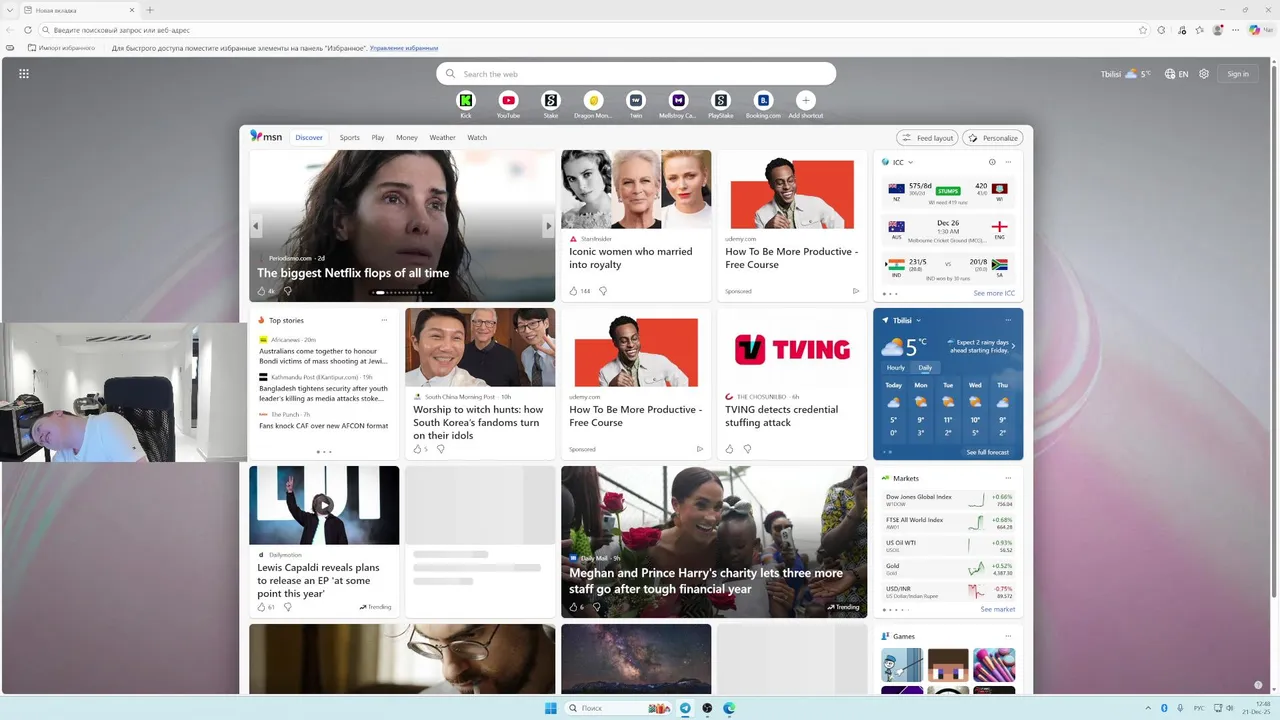Switch to the Play tab
Screen dimensions: 1280x720
(378, 137)
